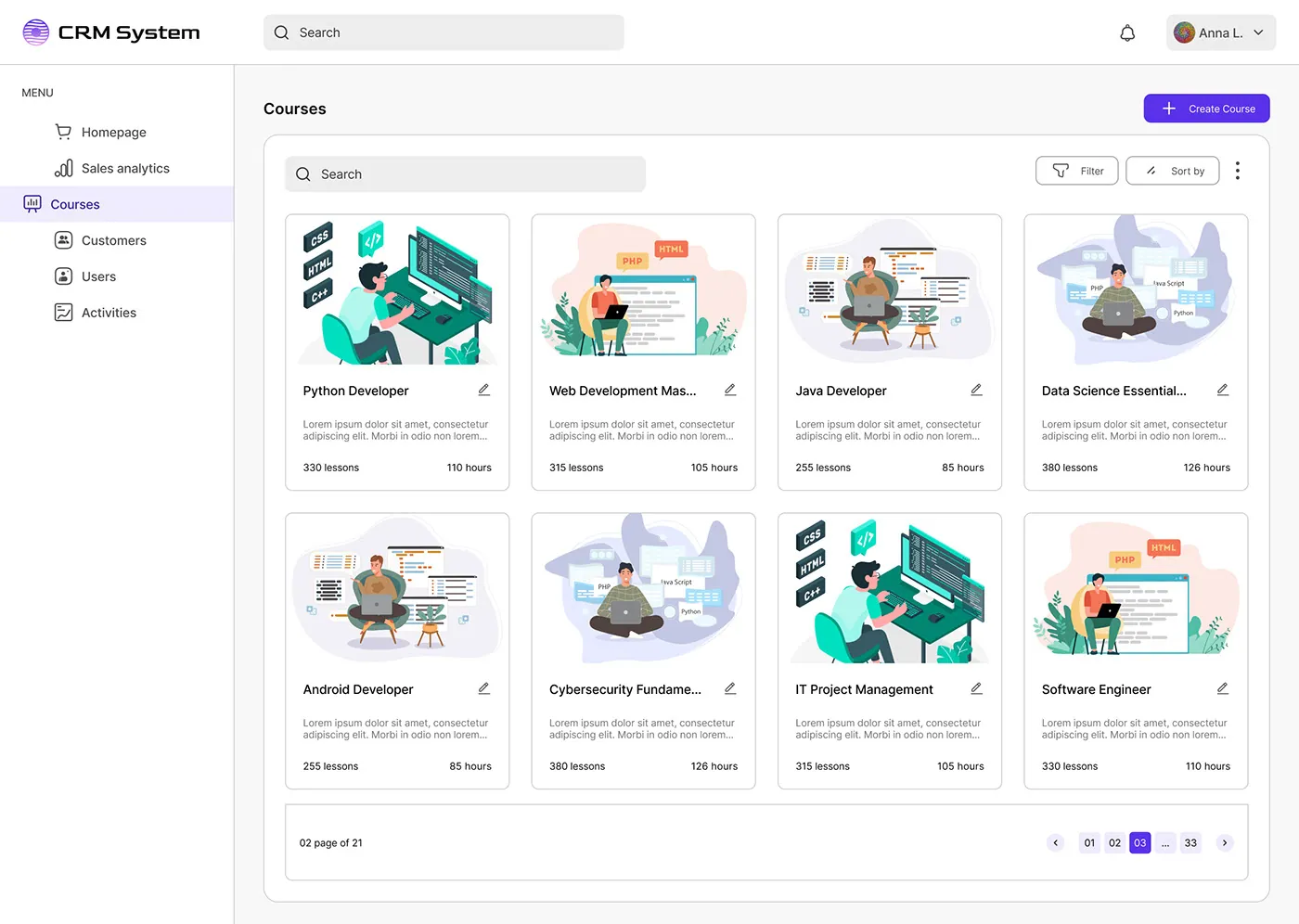Open the three-dot overflow menu

coord(1238,171)
